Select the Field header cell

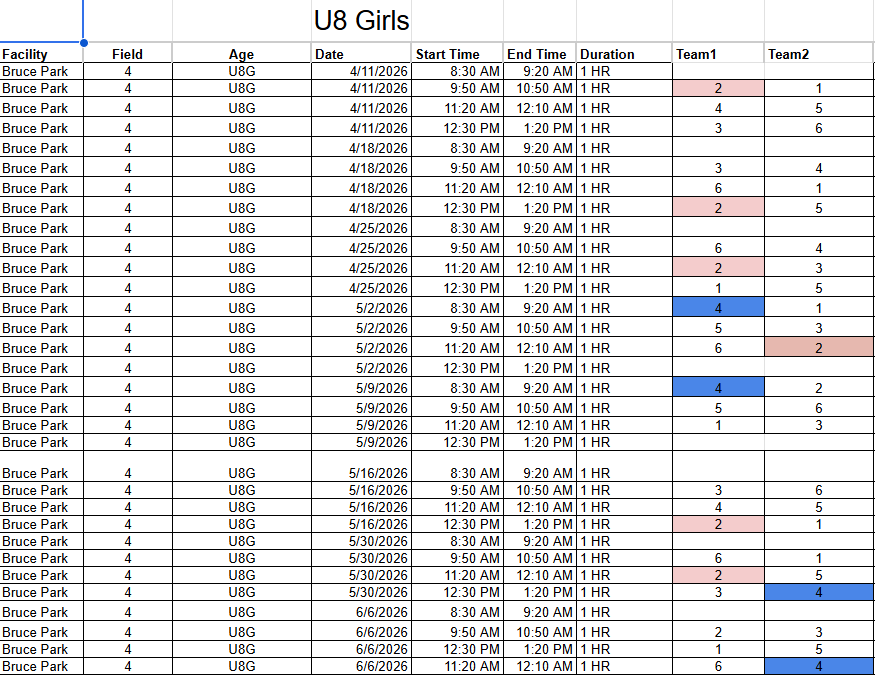[127, 54]
